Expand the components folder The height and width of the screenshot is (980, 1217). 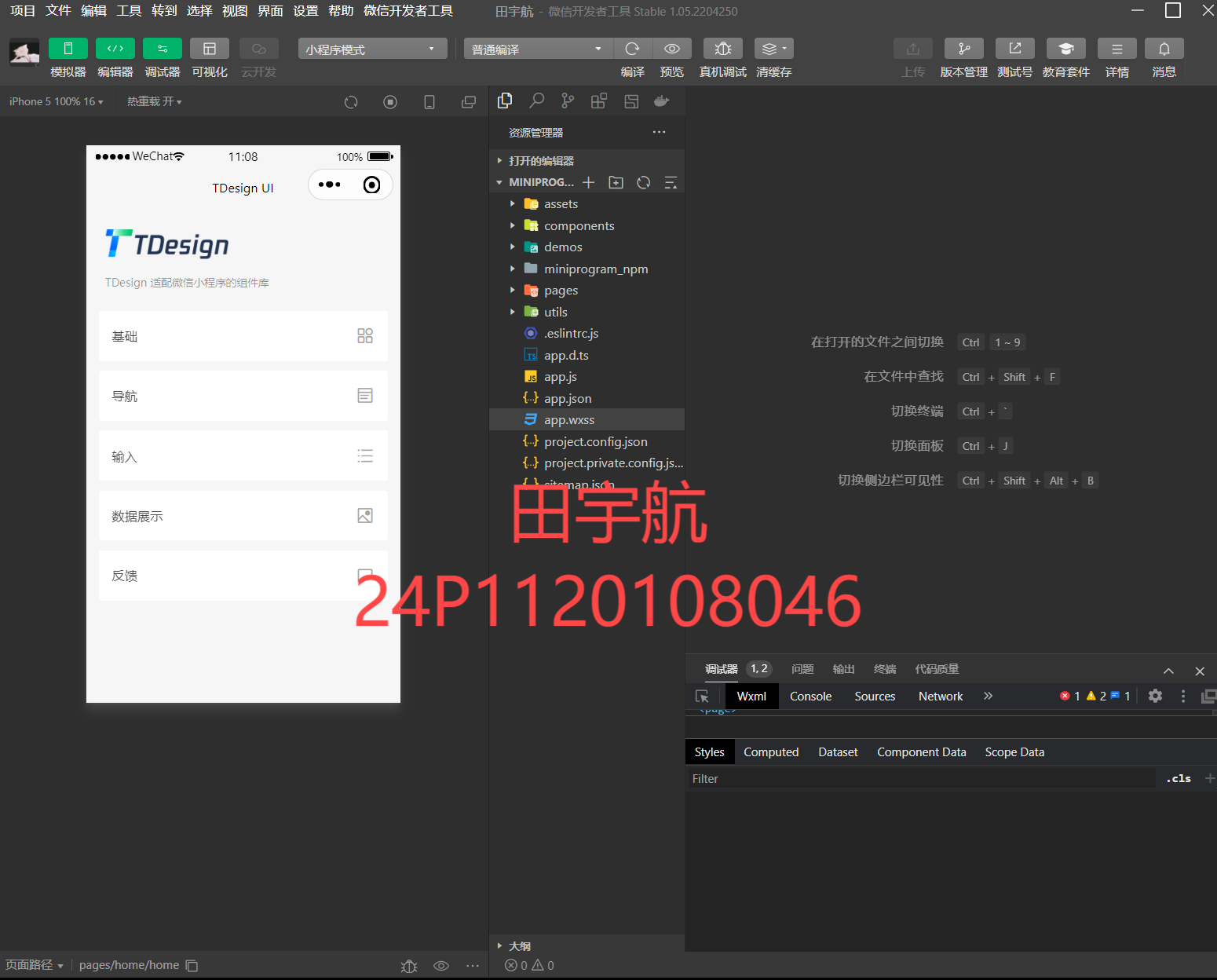[x=587, y=225]
